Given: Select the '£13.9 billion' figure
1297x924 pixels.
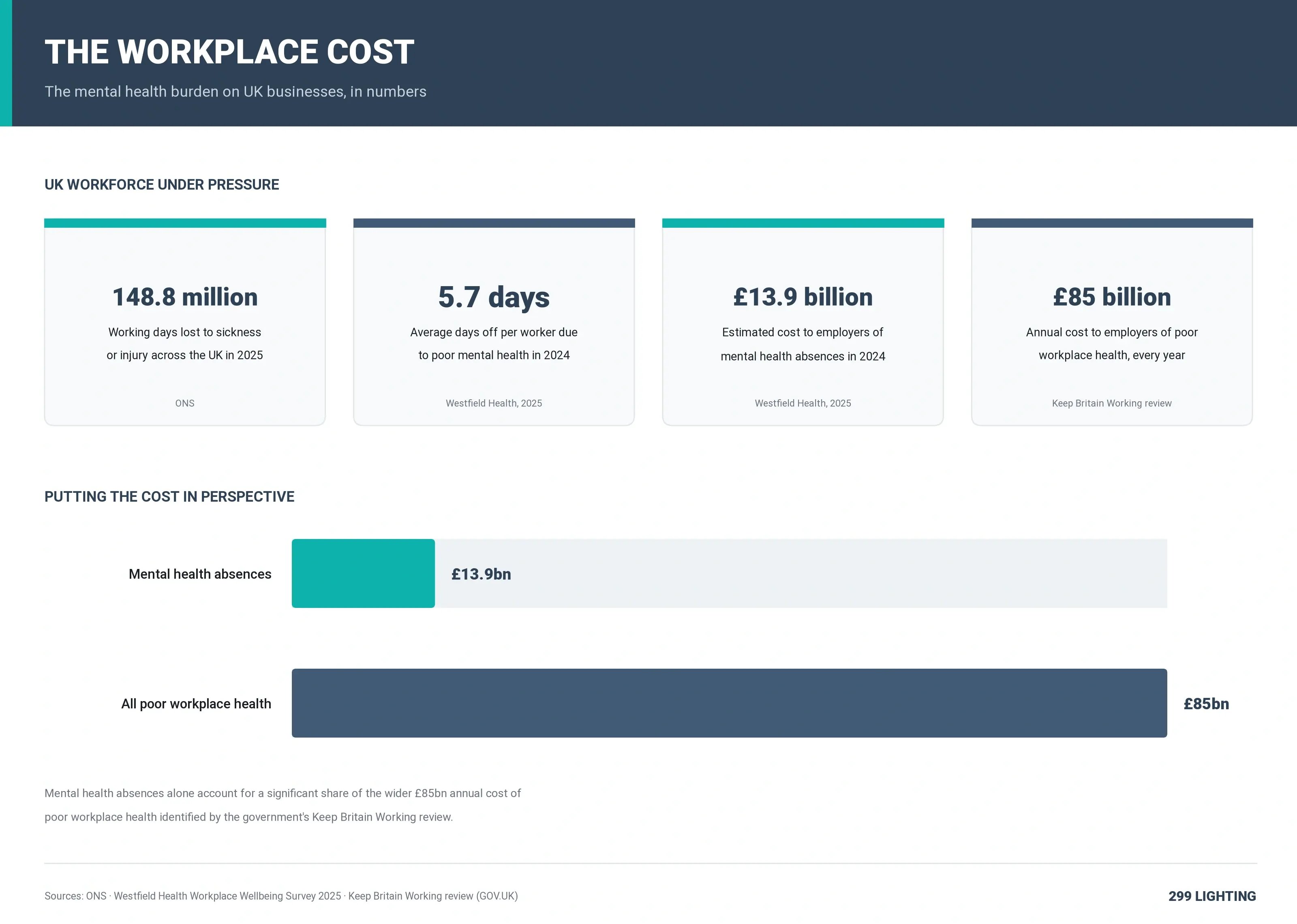Looking at the screenshot, I should tap(803, 297).
